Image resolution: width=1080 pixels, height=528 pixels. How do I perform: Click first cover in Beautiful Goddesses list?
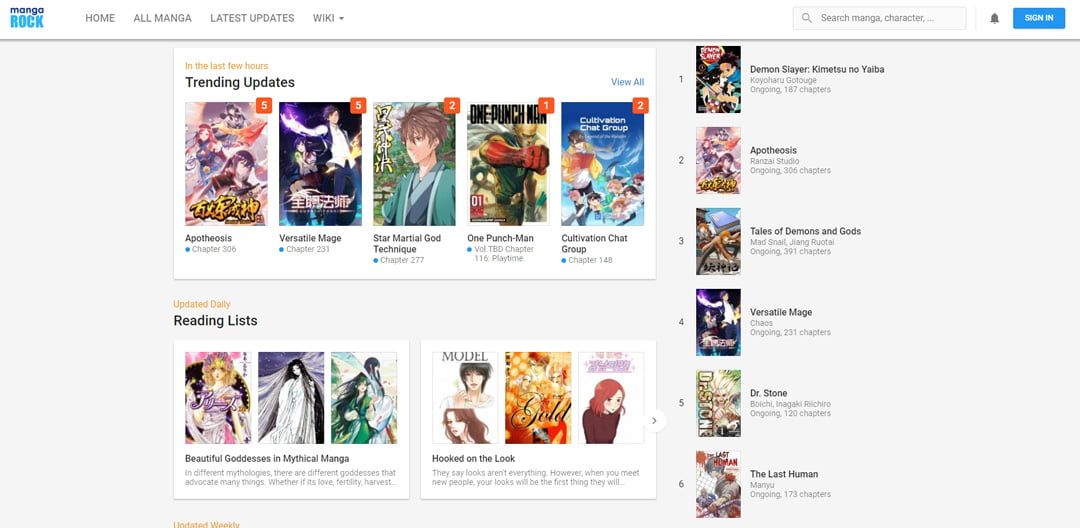point(218,398)
